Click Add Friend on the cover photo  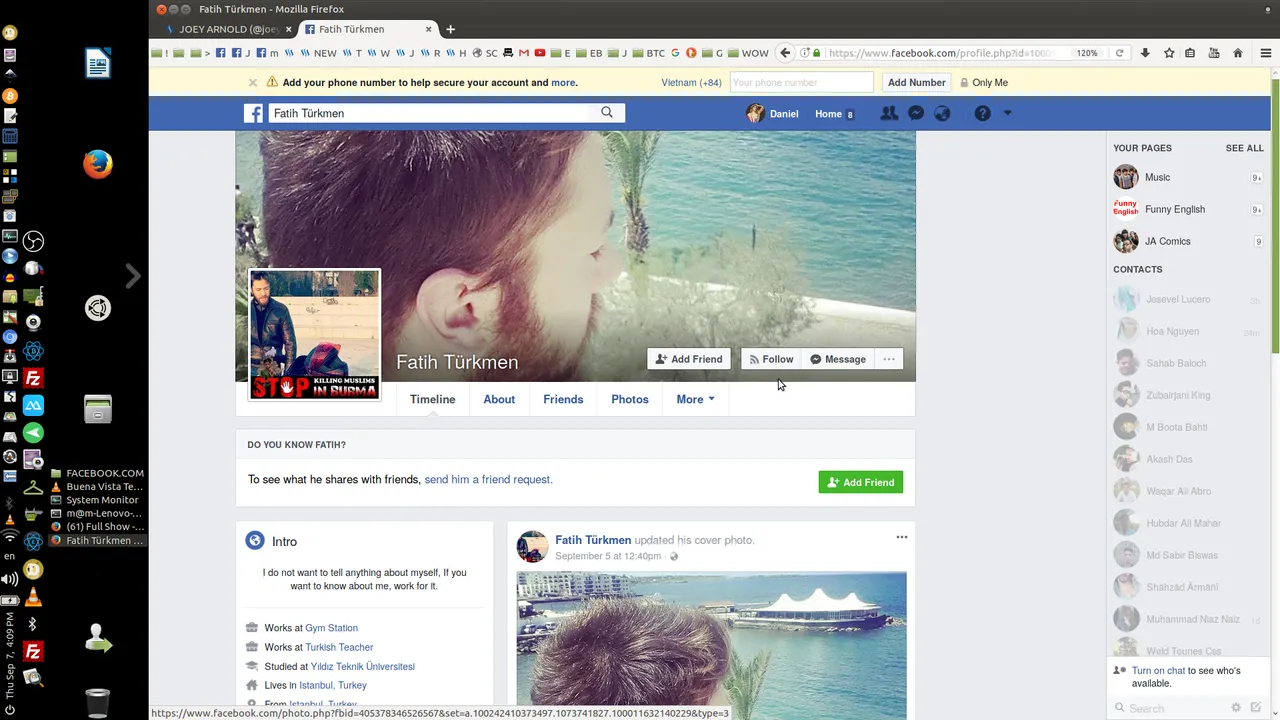[x=689, y=359]
